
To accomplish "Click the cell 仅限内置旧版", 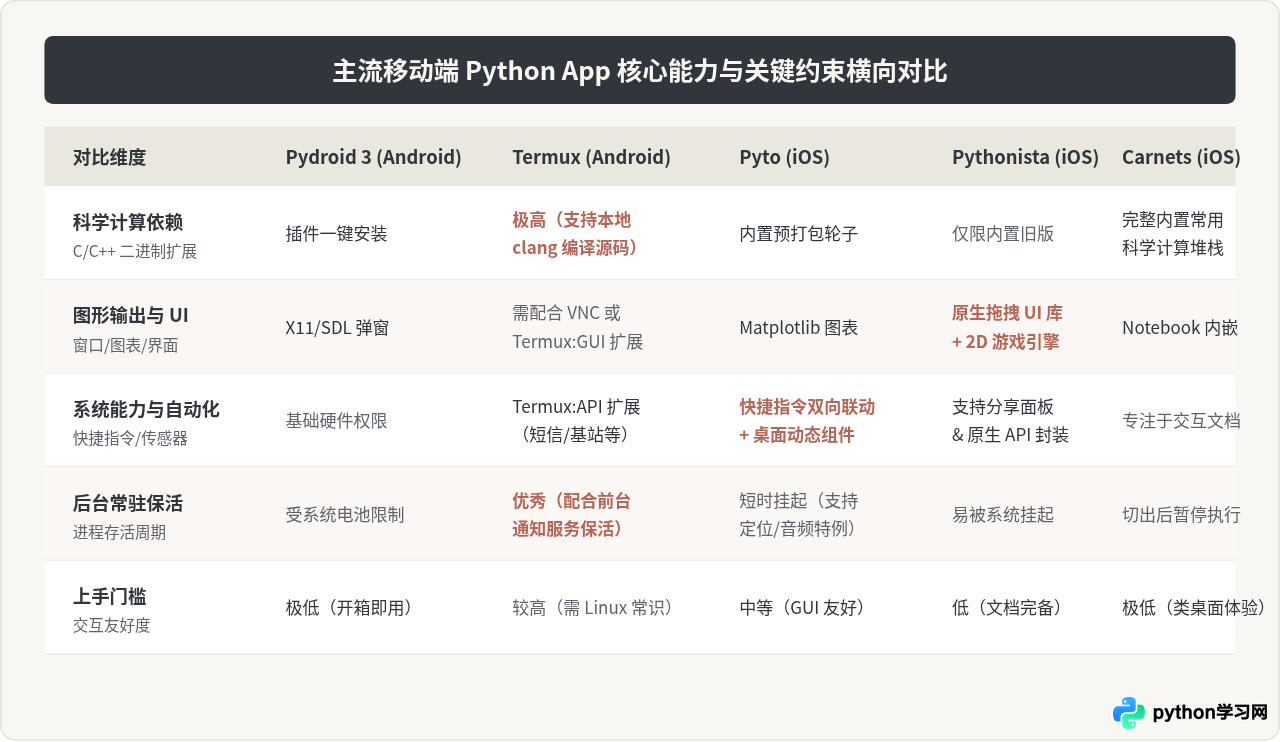I will [1003, 234].
